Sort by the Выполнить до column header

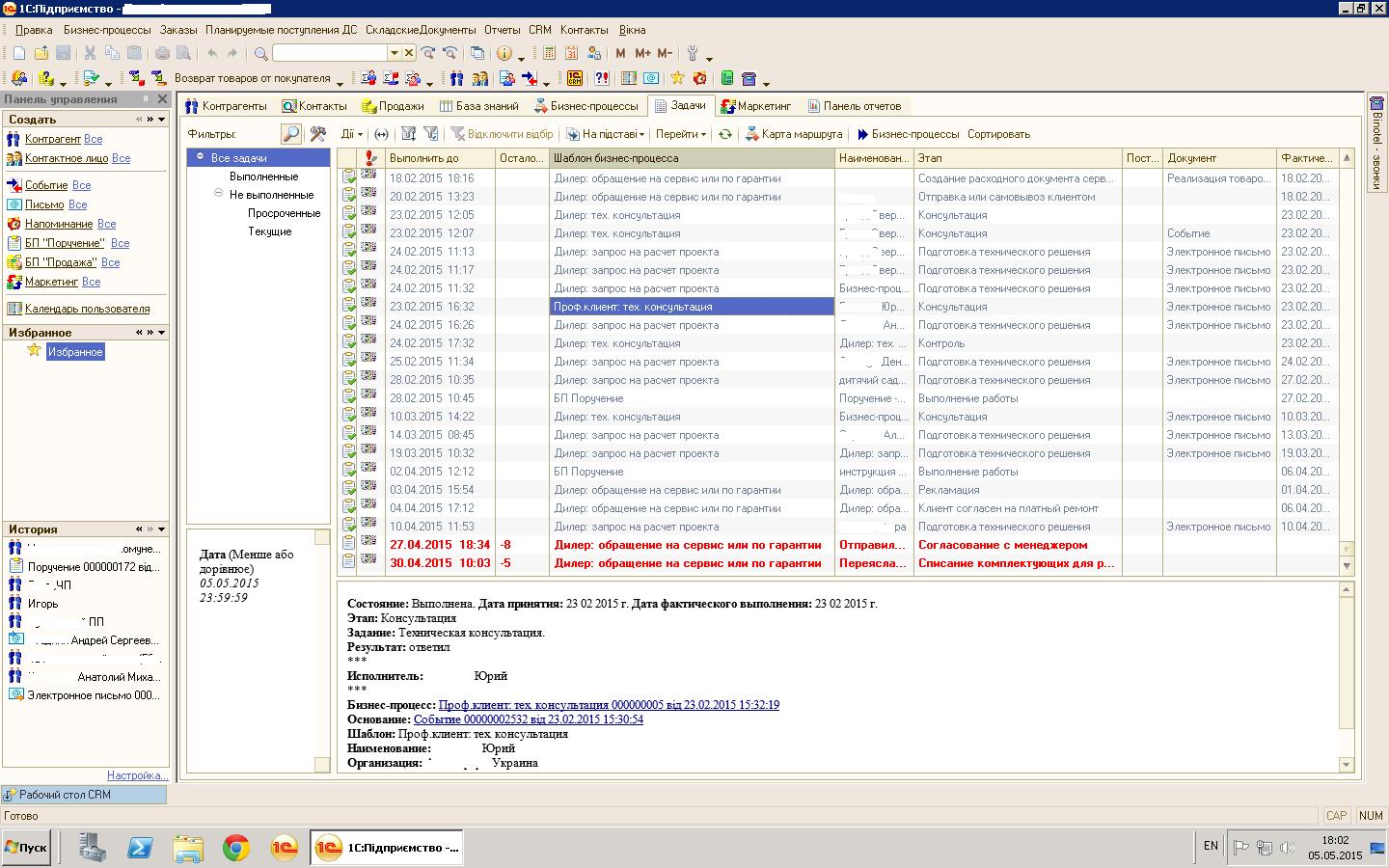[x=440, y=158]
